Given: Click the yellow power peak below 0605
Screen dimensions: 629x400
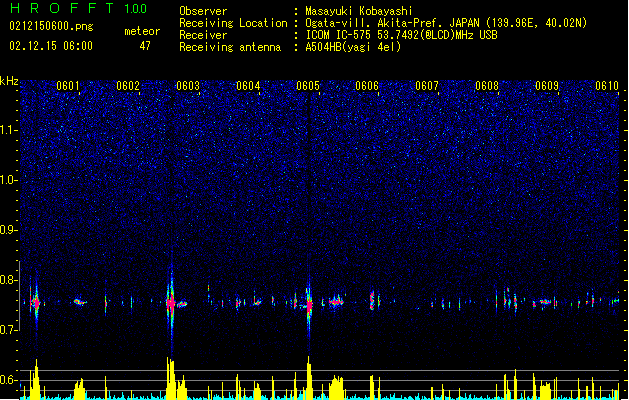Looking at the screenshot, I should pyautogui.click(x=309, y=377).
